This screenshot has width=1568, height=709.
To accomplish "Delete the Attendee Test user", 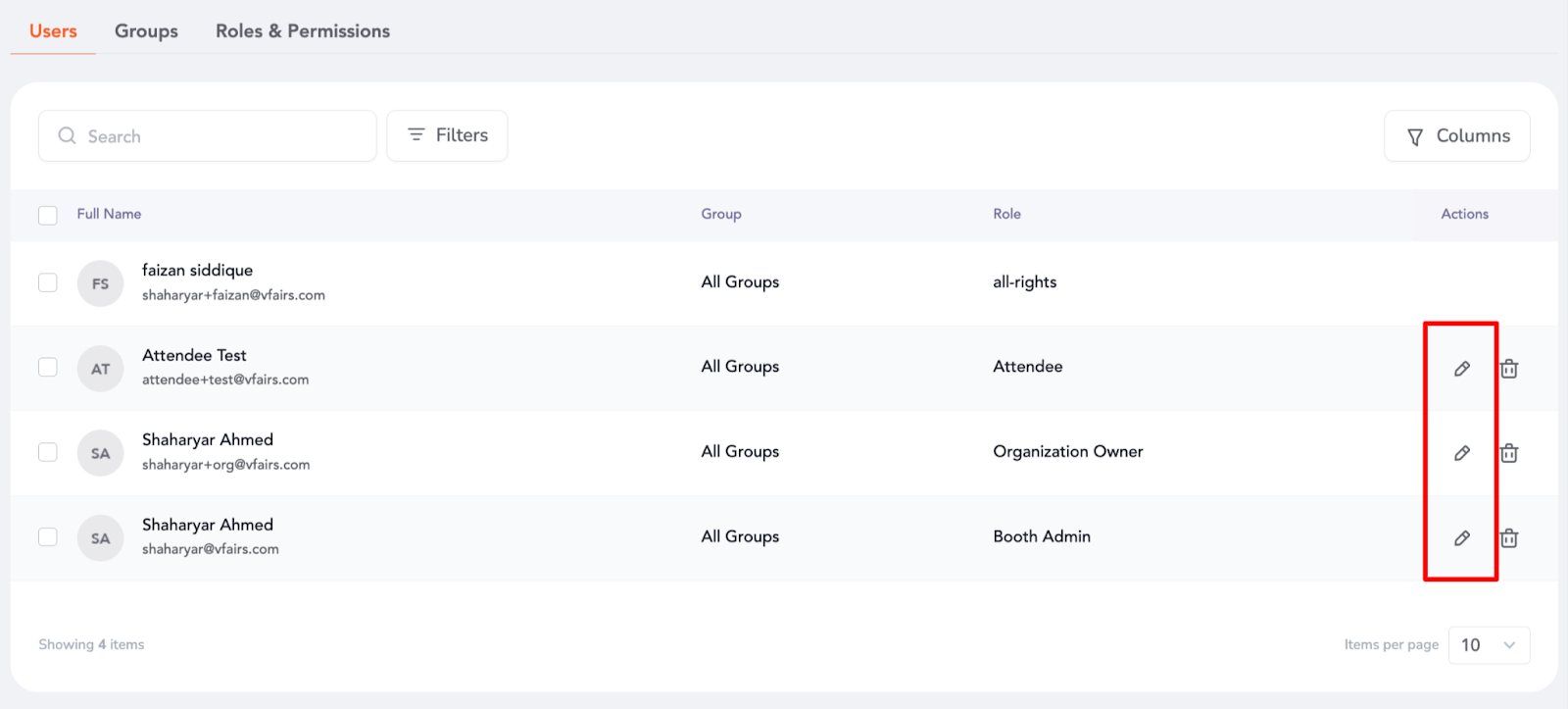I will point(1509,369).
